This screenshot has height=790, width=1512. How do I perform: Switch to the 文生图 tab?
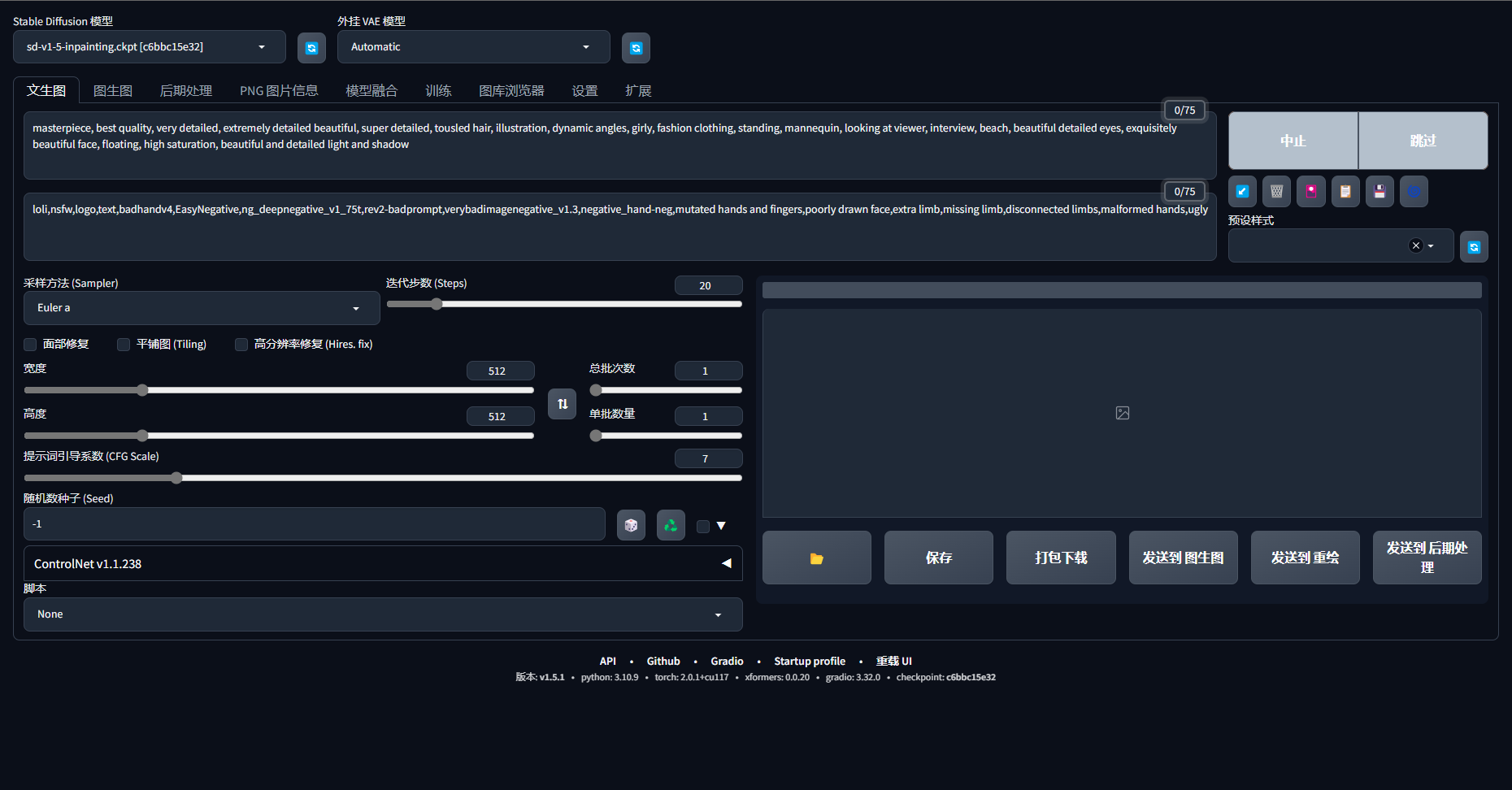coord(46,90)
